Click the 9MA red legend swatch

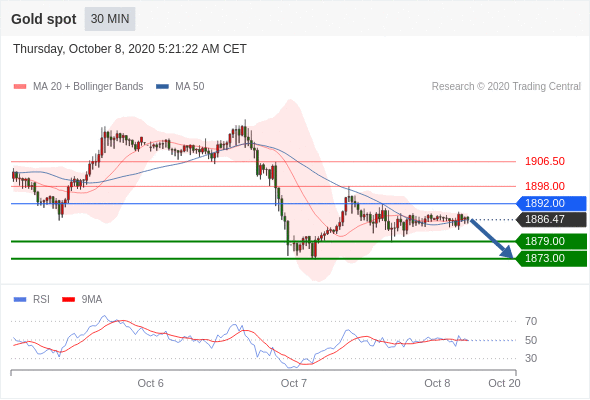tap(68, 300)
